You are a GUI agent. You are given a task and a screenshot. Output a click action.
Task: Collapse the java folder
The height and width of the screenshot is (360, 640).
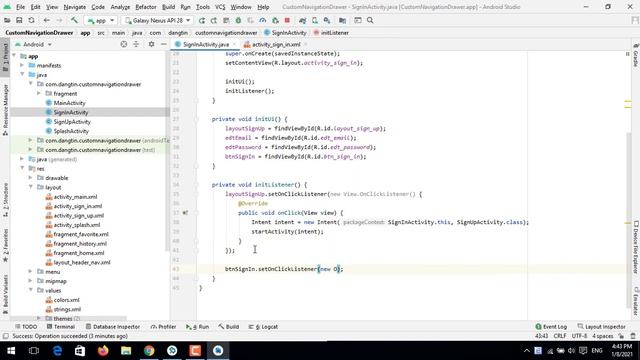pyautogui.click(x=22, y=75)
